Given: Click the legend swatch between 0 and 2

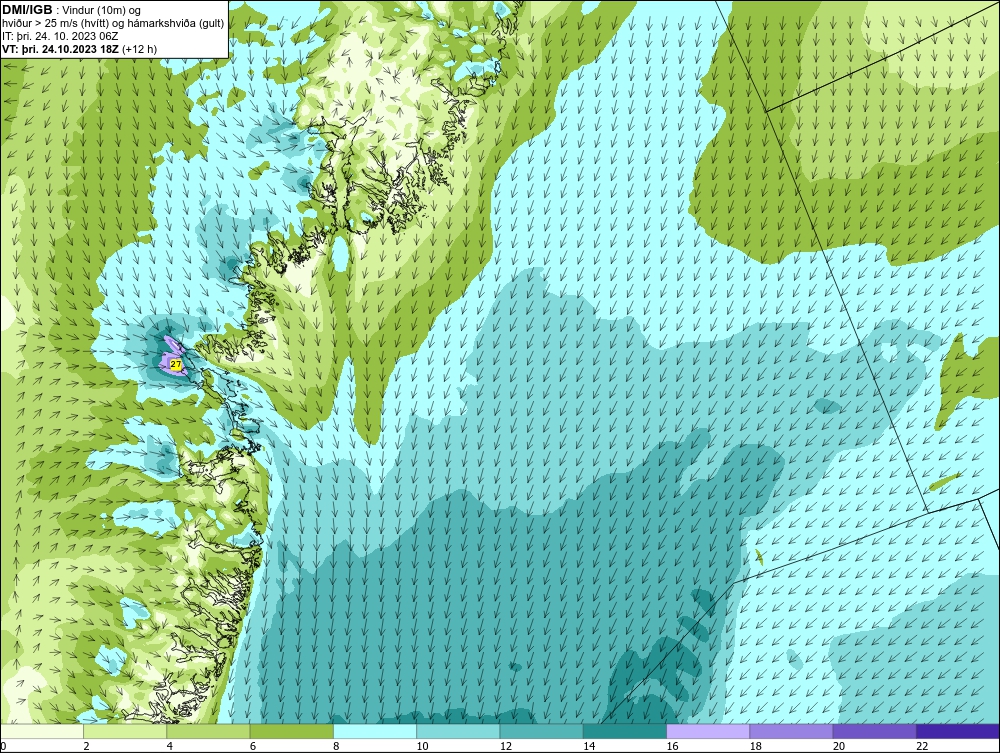Looking at the screenshot, I should coord(41,731).
